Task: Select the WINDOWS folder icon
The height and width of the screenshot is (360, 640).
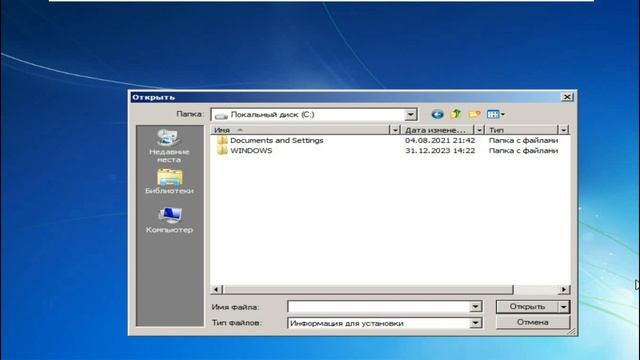Action: [222, 151]
